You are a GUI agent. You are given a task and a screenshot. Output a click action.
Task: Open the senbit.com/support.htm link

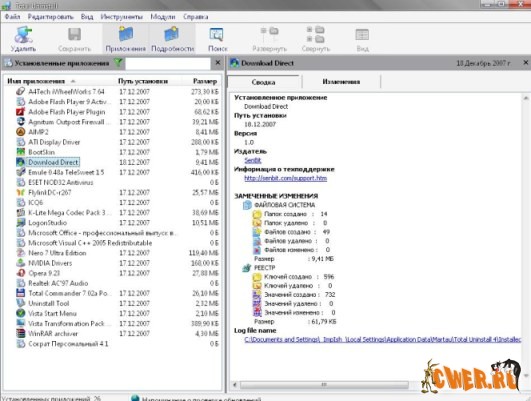point(285,178)
